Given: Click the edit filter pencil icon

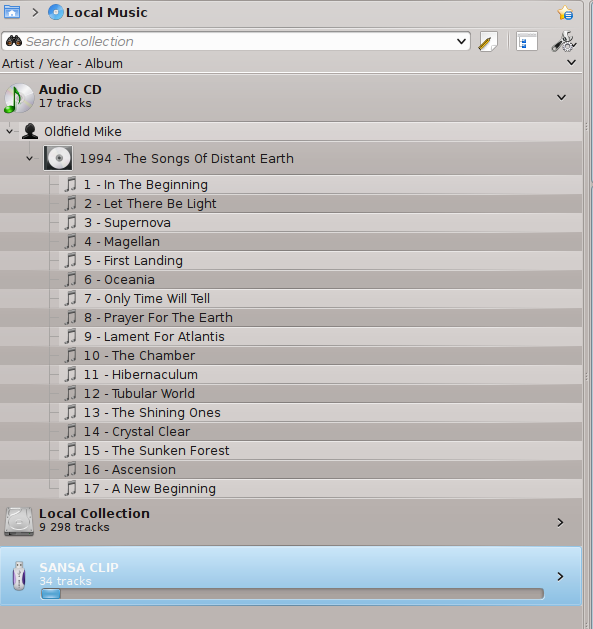Looking at the screenshot, I should (488, 42).
